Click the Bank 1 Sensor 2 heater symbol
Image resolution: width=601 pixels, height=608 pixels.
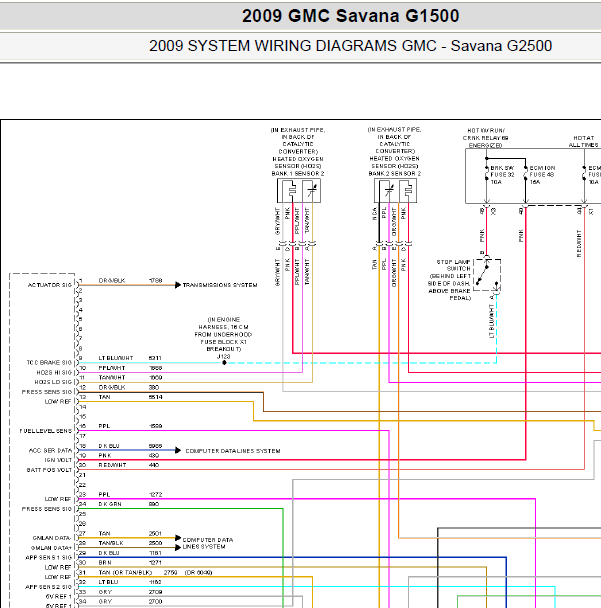tap(292, 191)
